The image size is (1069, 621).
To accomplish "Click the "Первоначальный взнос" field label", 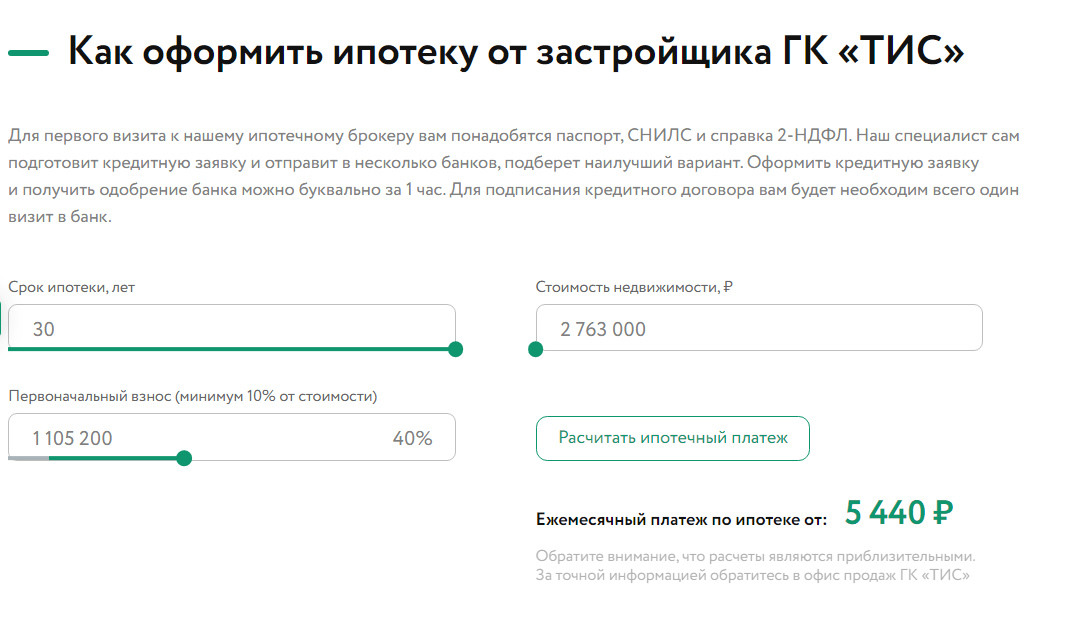I will pos(192,396).
